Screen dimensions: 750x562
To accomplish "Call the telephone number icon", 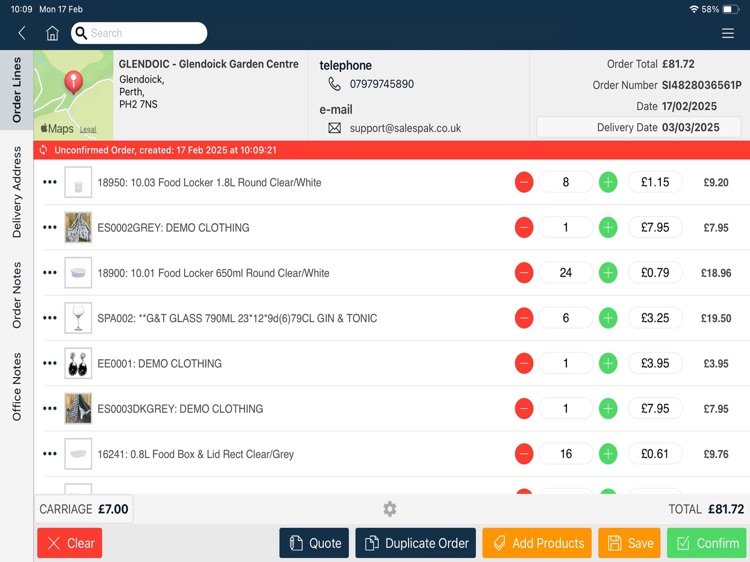I will (x=334, y=84).
